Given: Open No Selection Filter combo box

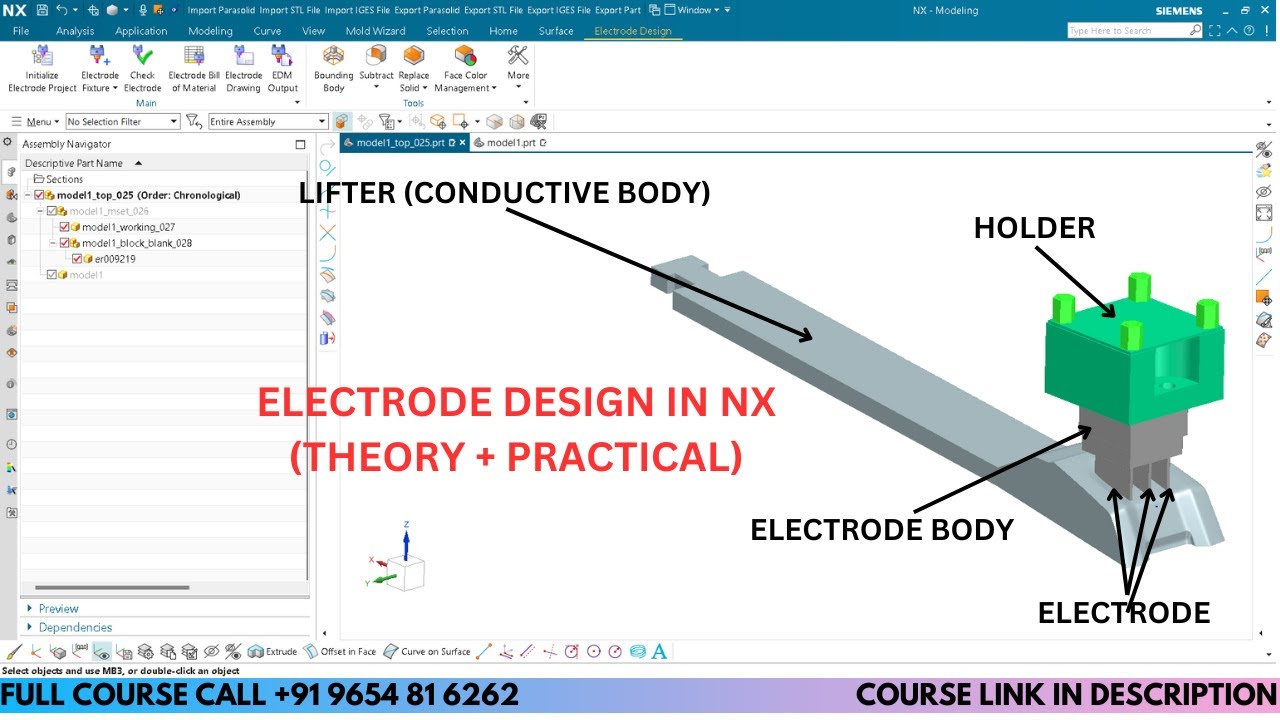Looking at the screenshot, I should [123, 121].
